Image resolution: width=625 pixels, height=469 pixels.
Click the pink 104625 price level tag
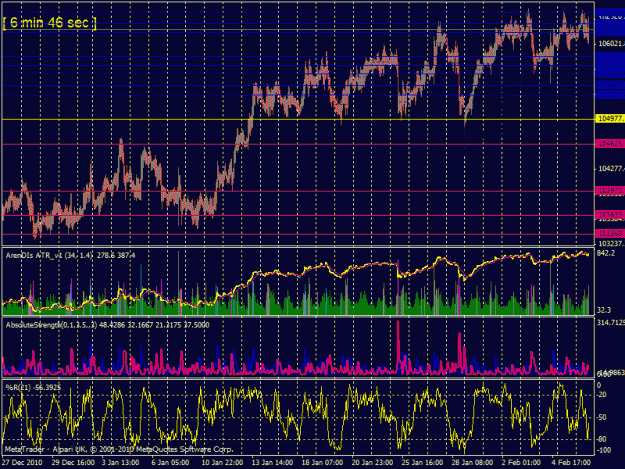tap(610, 143)
